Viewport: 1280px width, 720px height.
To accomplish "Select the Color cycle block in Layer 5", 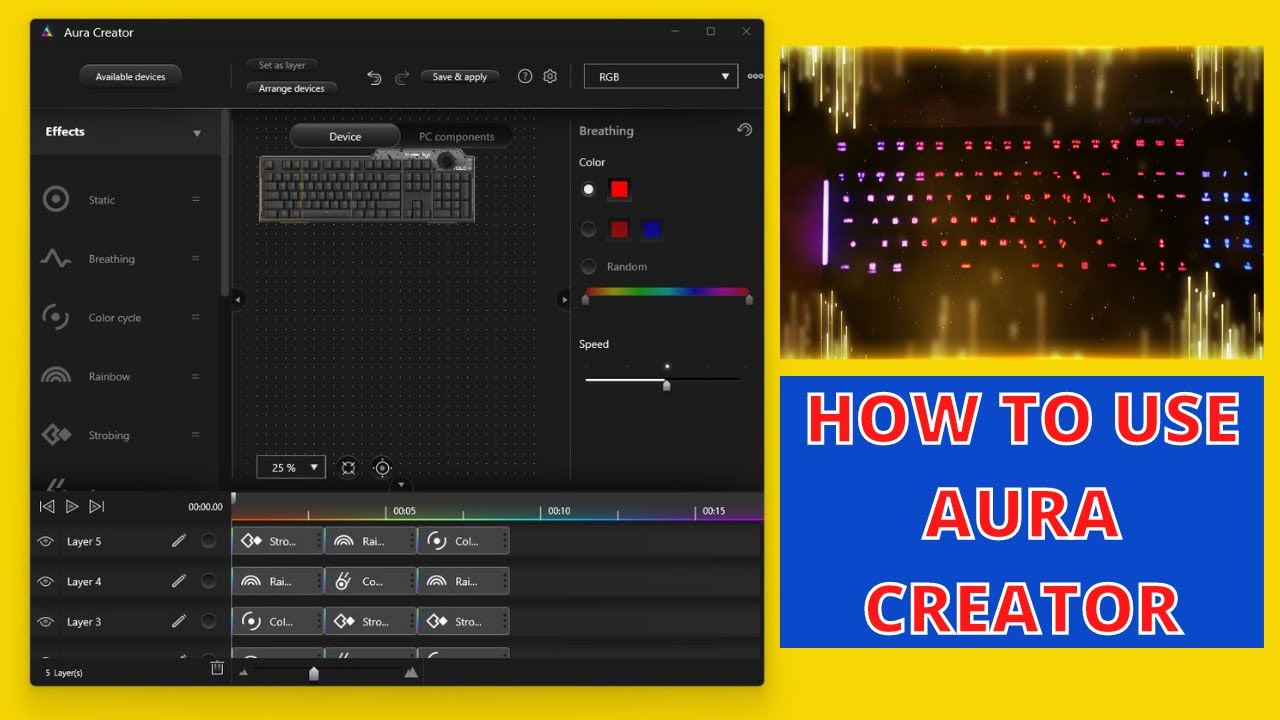I will click(463, 541).
